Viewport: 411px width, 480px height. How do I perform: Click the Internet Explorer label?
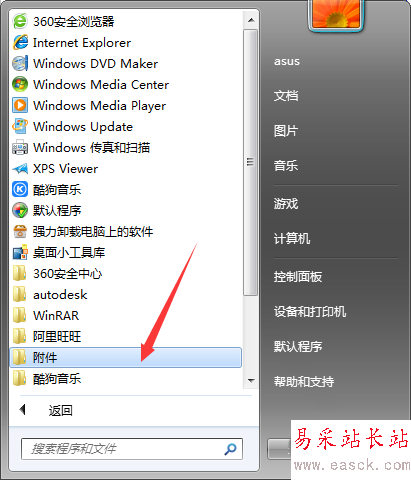[82, 43]
